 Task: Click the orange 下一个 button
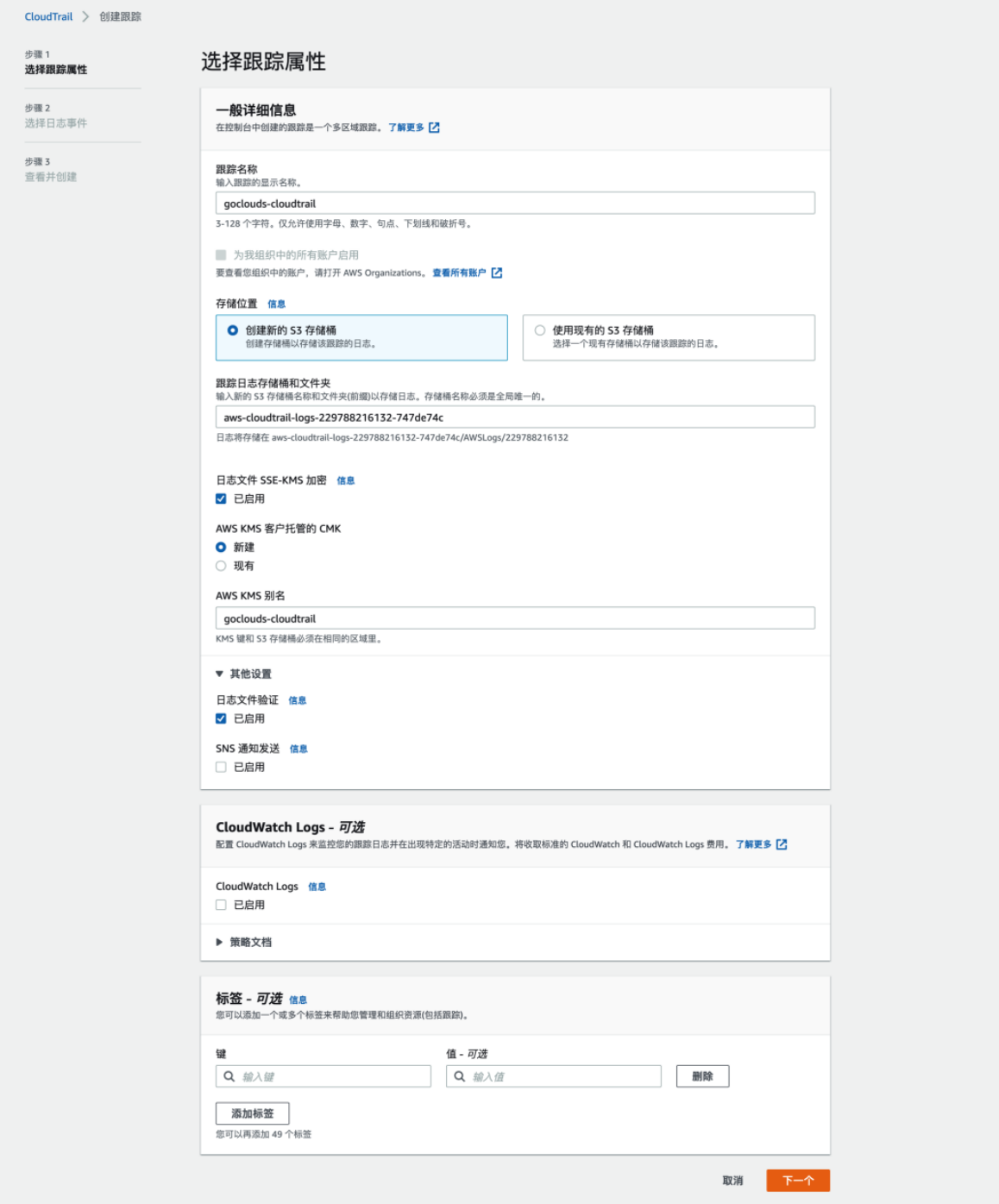[798, 1181]
